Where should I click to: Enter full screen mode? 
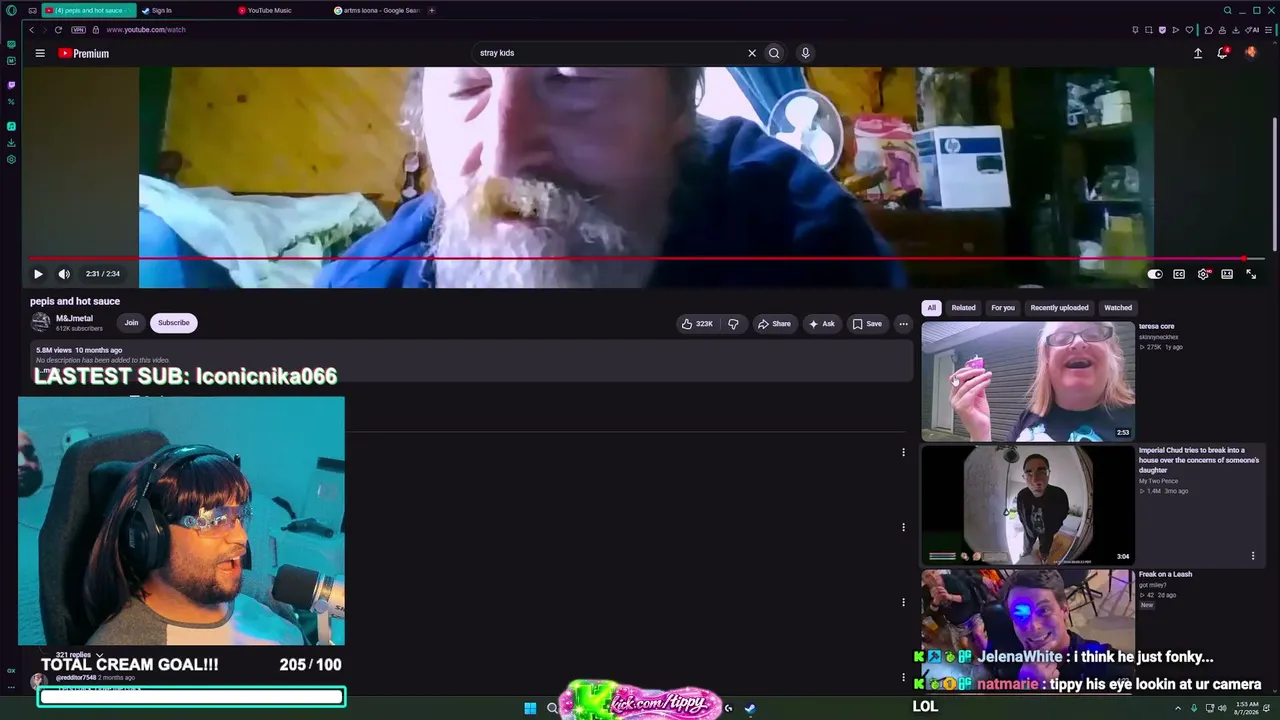[x=1251, y=274]
